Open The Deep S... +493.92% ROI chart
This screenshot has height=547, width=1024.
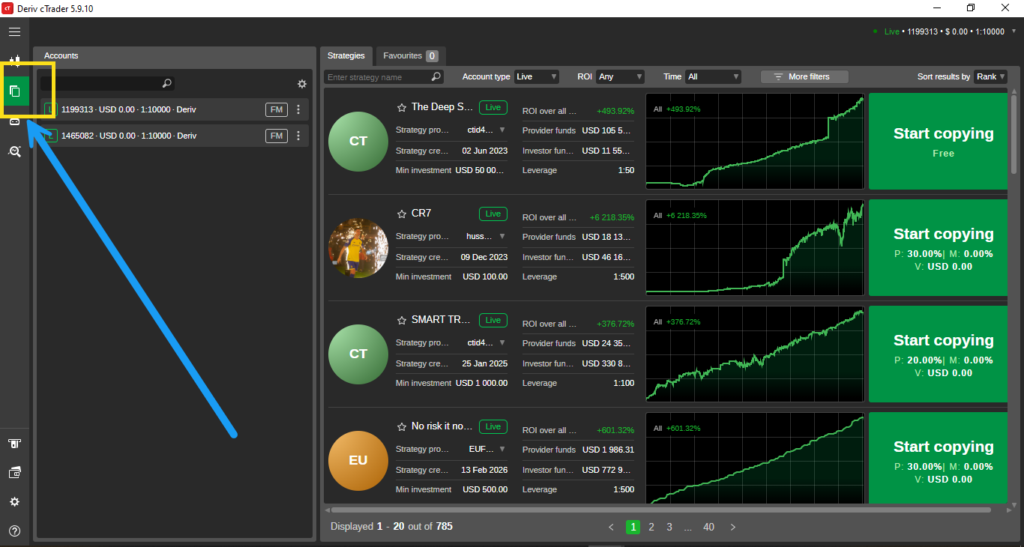click(756, 141)
